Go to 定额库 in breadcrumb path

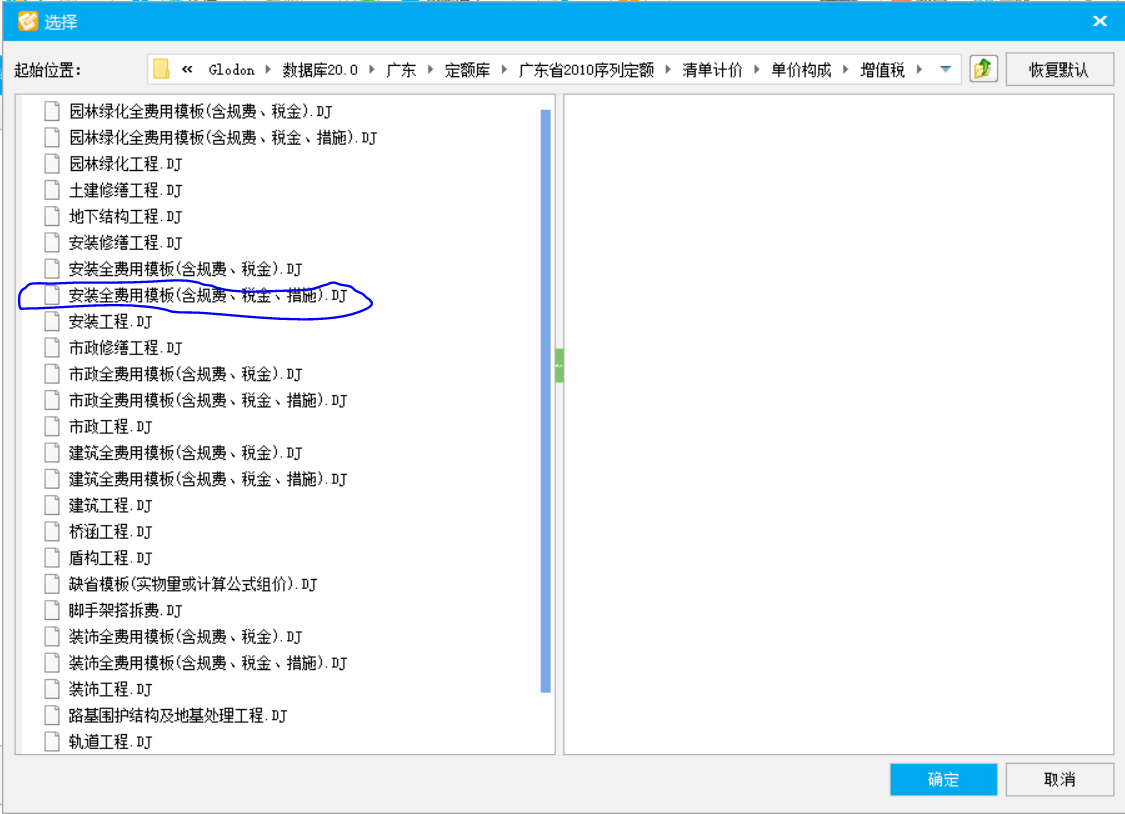click(467, 70)
